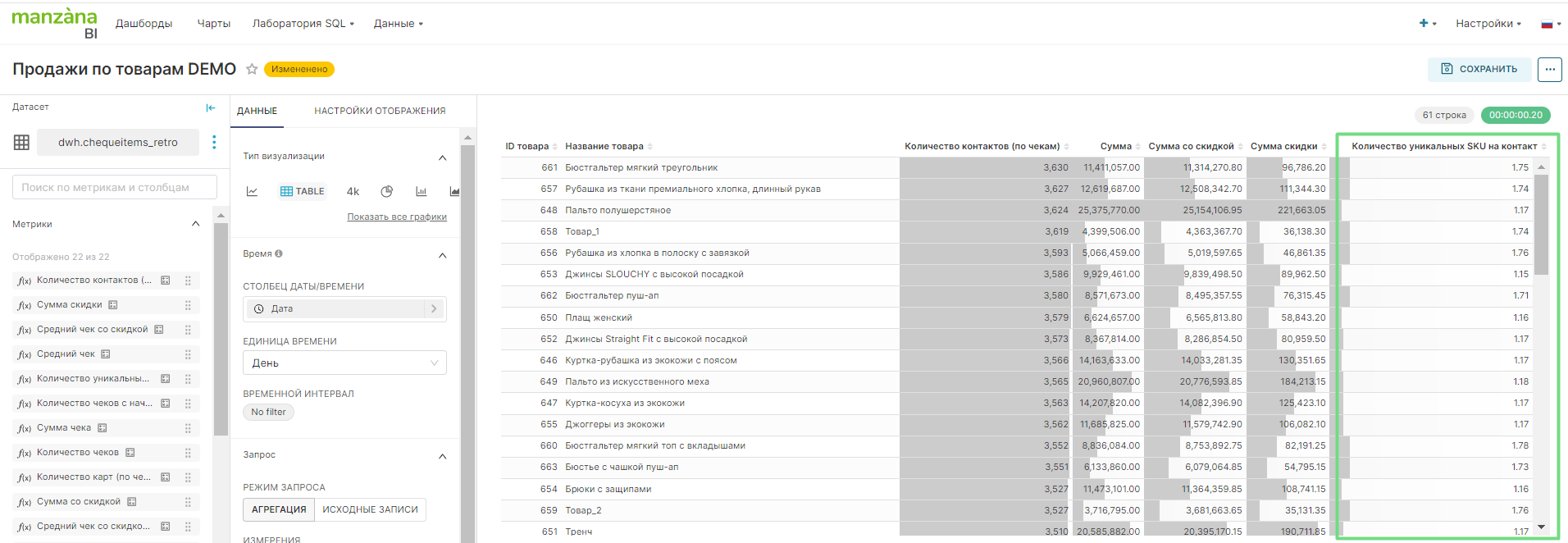
Task: Click the Показать все графики link
Action: coord(397,217)
